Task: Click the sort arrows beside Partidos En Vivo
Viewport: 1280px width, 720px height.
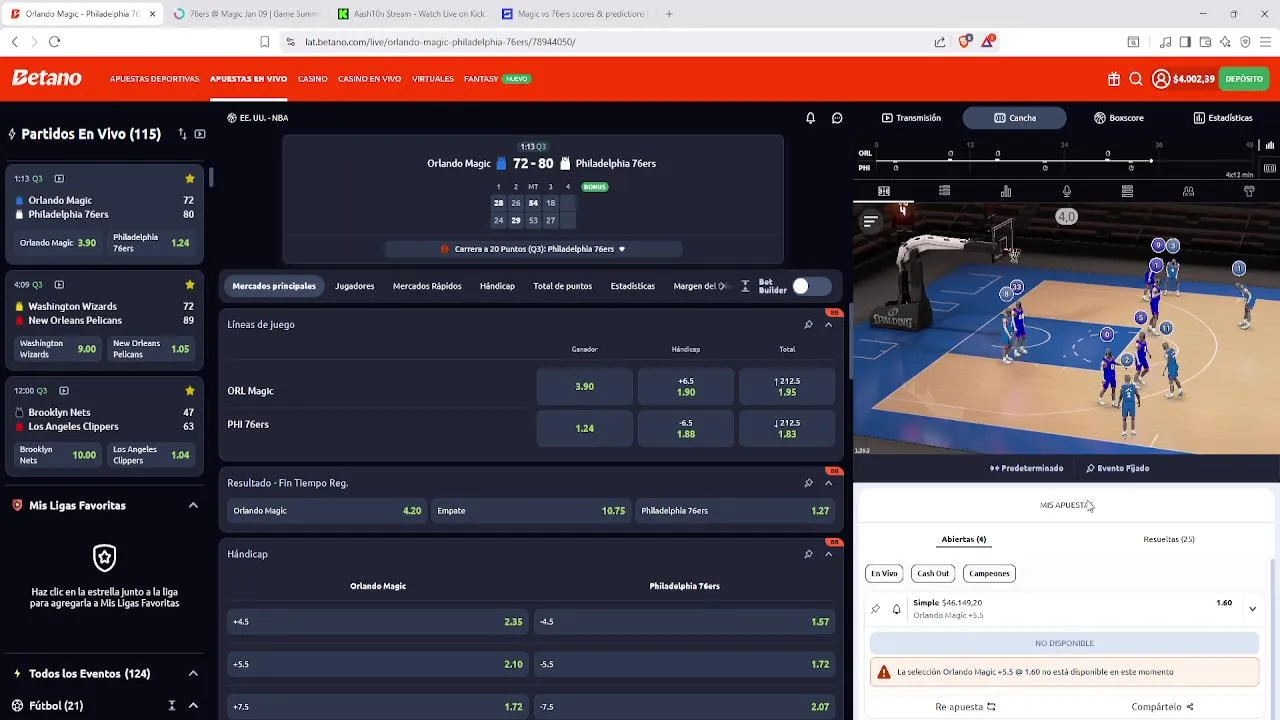Action: 182,134
